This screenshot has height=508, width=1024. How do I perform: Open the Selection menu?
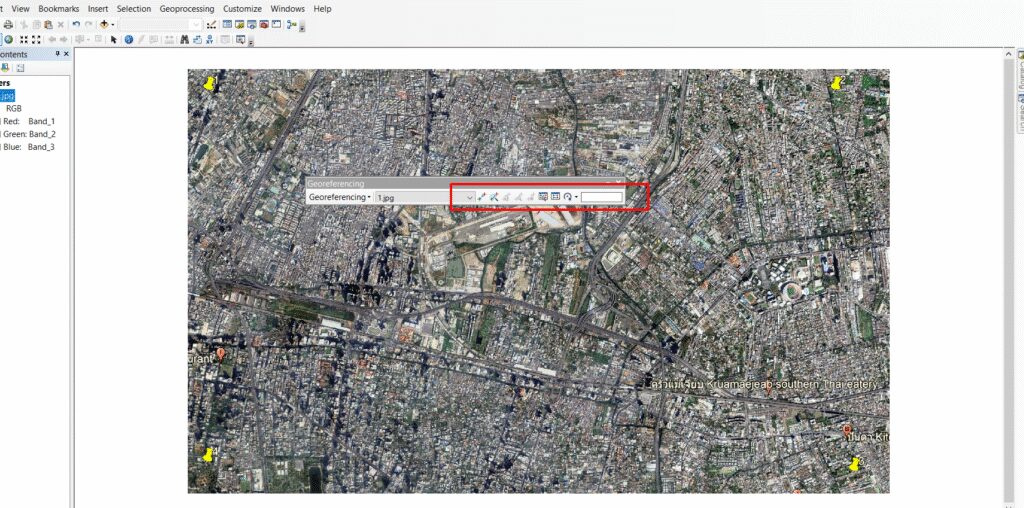point(134,8)
